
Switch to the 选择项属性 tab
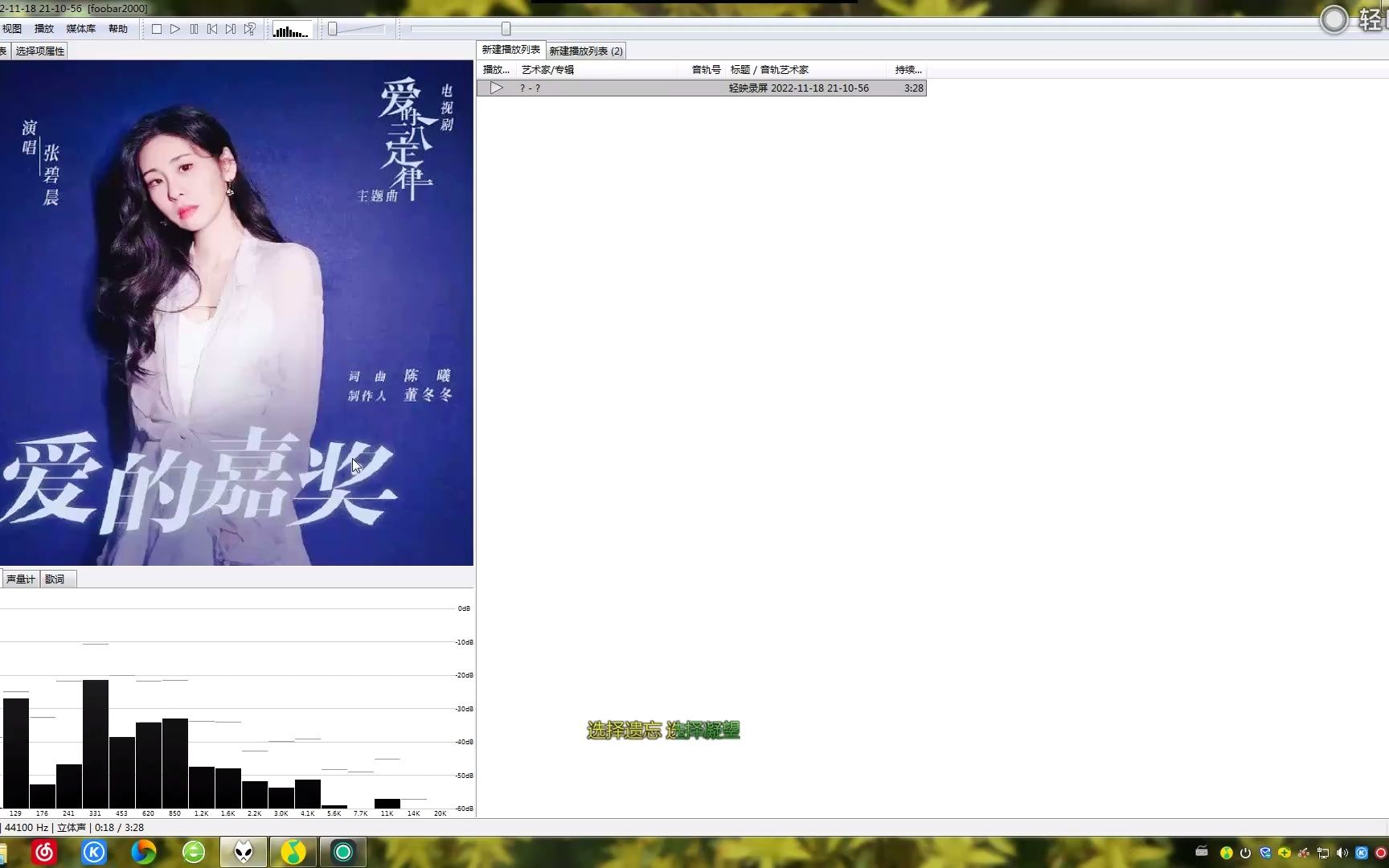[x=40, y=51]
